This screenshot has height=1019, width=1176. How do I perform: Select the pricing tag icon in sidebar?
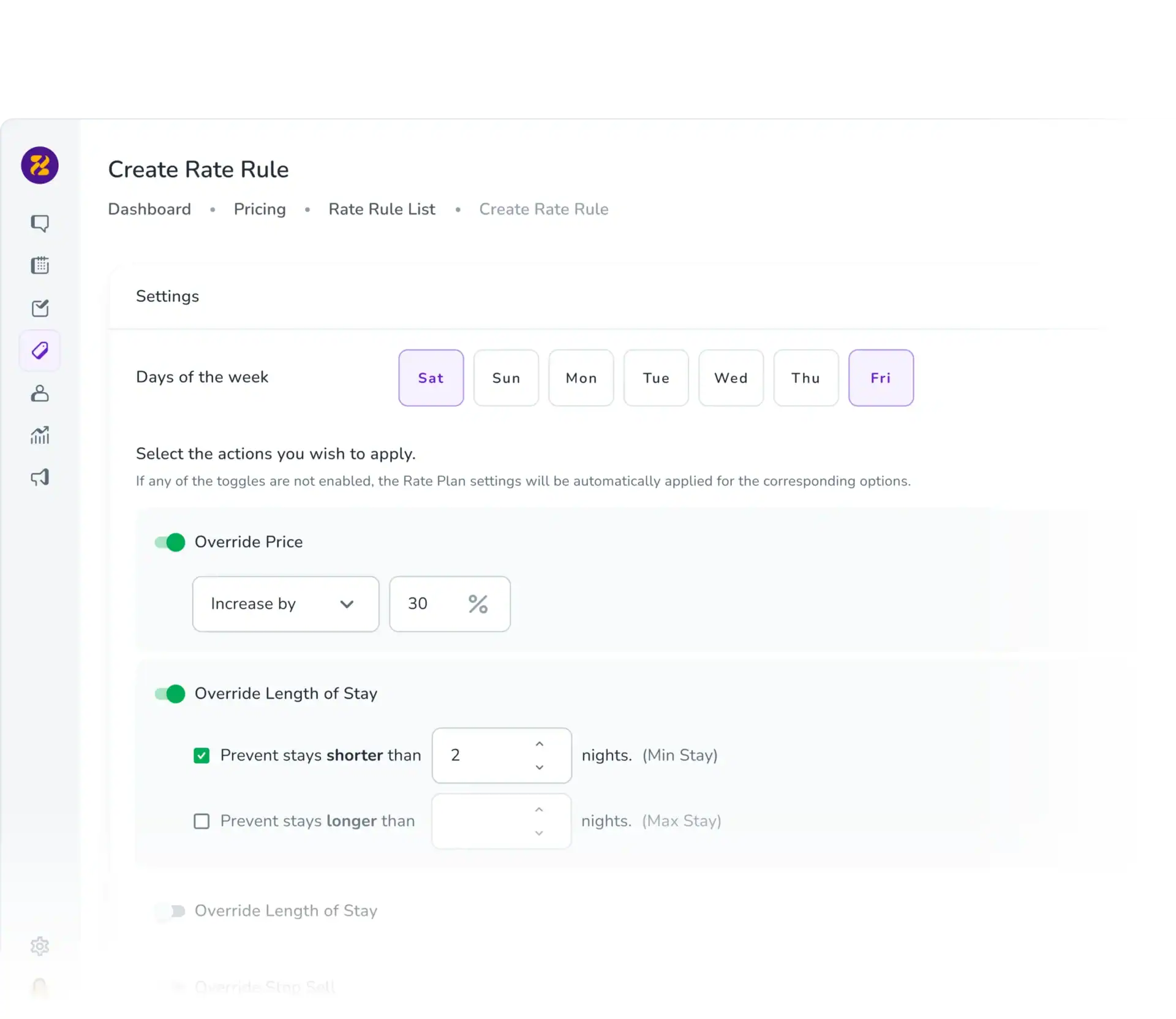point(40,350)
